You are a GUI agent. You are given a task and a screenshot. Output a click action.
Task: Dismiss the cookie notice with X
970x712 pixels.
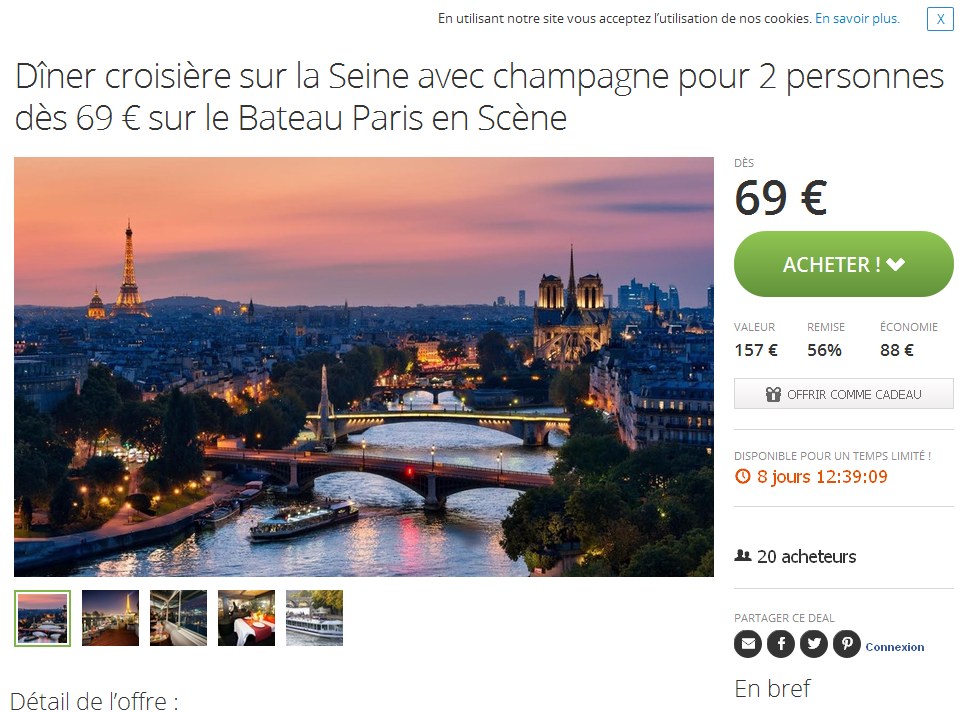pyautogui.click(x=940, y=19)
